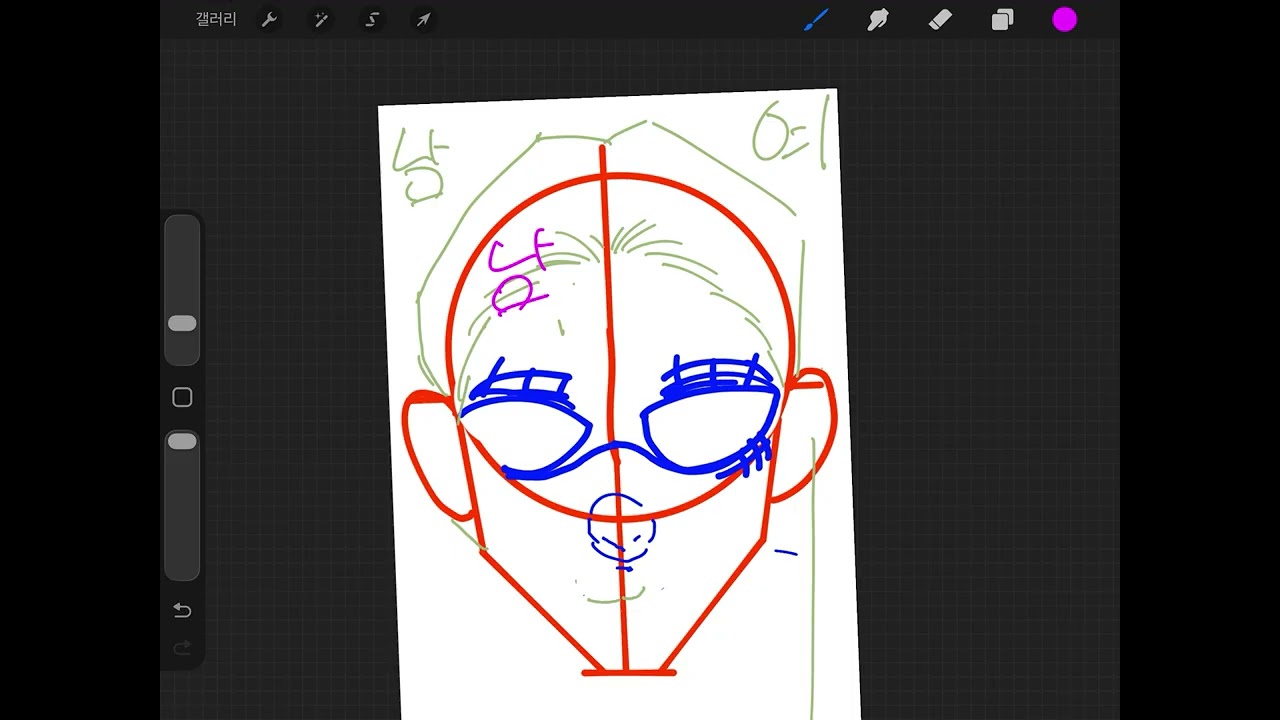This screenshot has width=1280, height=720.
Task: Redo the last undone stroke
Action: (x=182, y=648)
